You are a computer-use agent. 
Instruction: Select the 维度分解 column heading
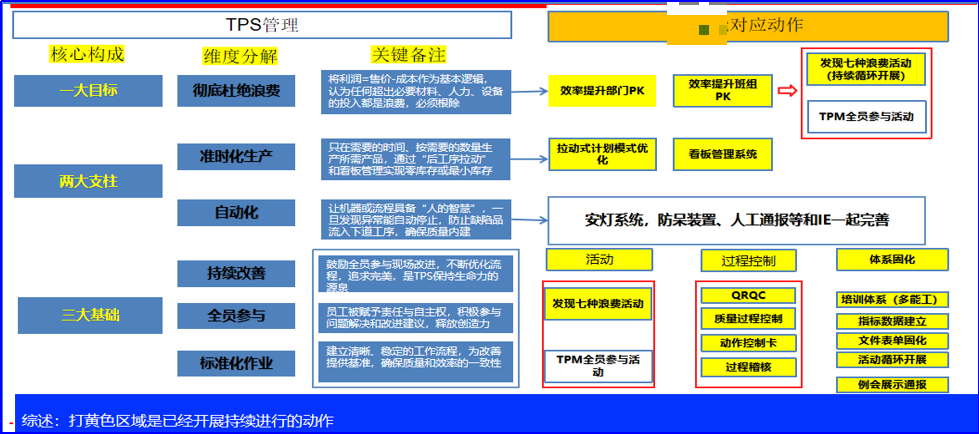coord(240,56)
